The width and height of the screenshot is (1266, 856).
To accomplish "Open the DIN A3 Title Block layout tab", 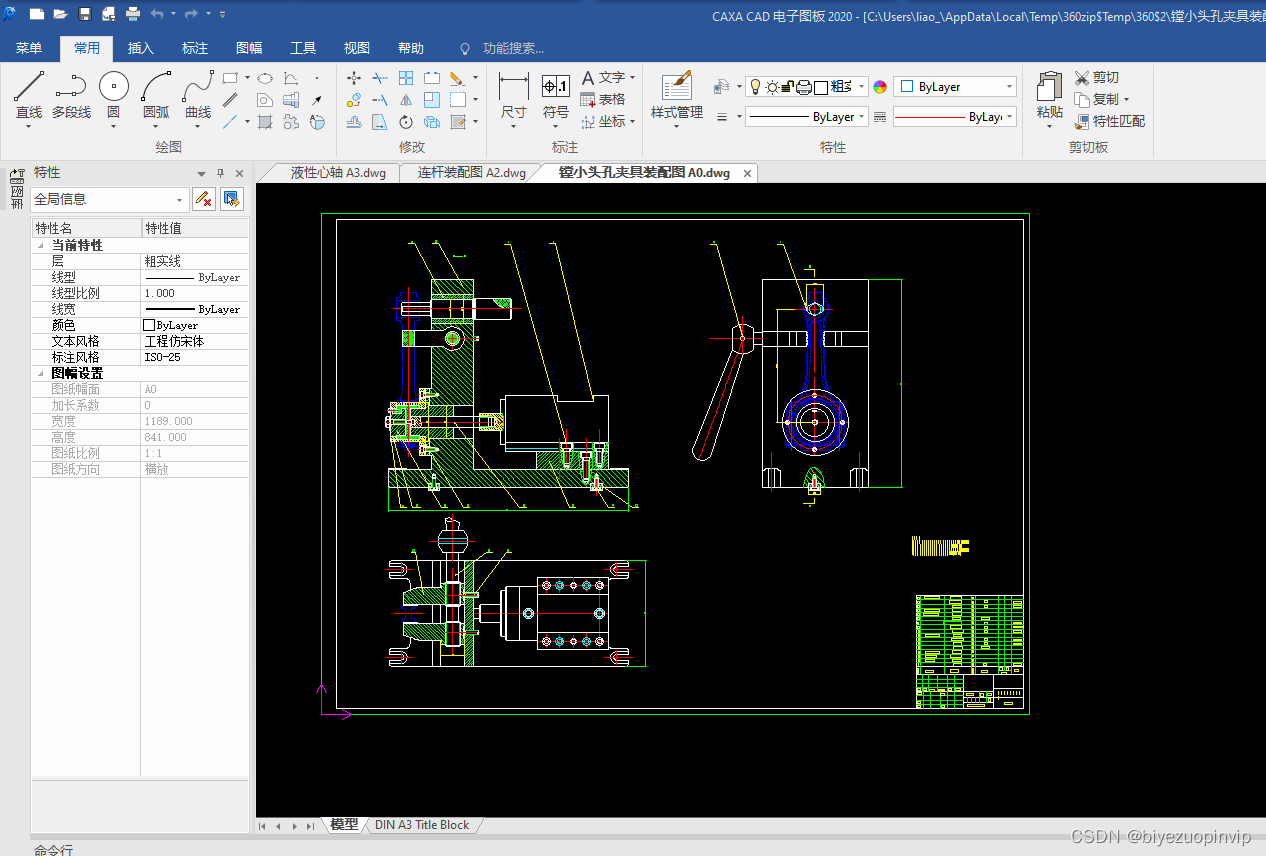I will click(422, 825).
